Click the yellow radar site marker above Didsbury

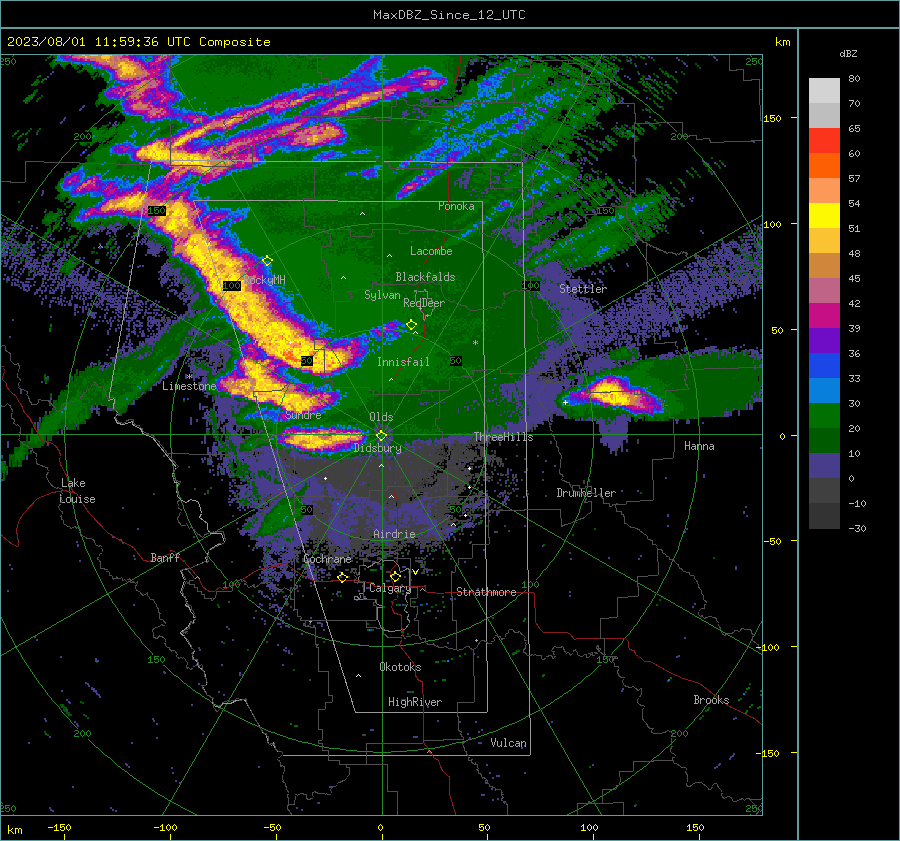381,436
